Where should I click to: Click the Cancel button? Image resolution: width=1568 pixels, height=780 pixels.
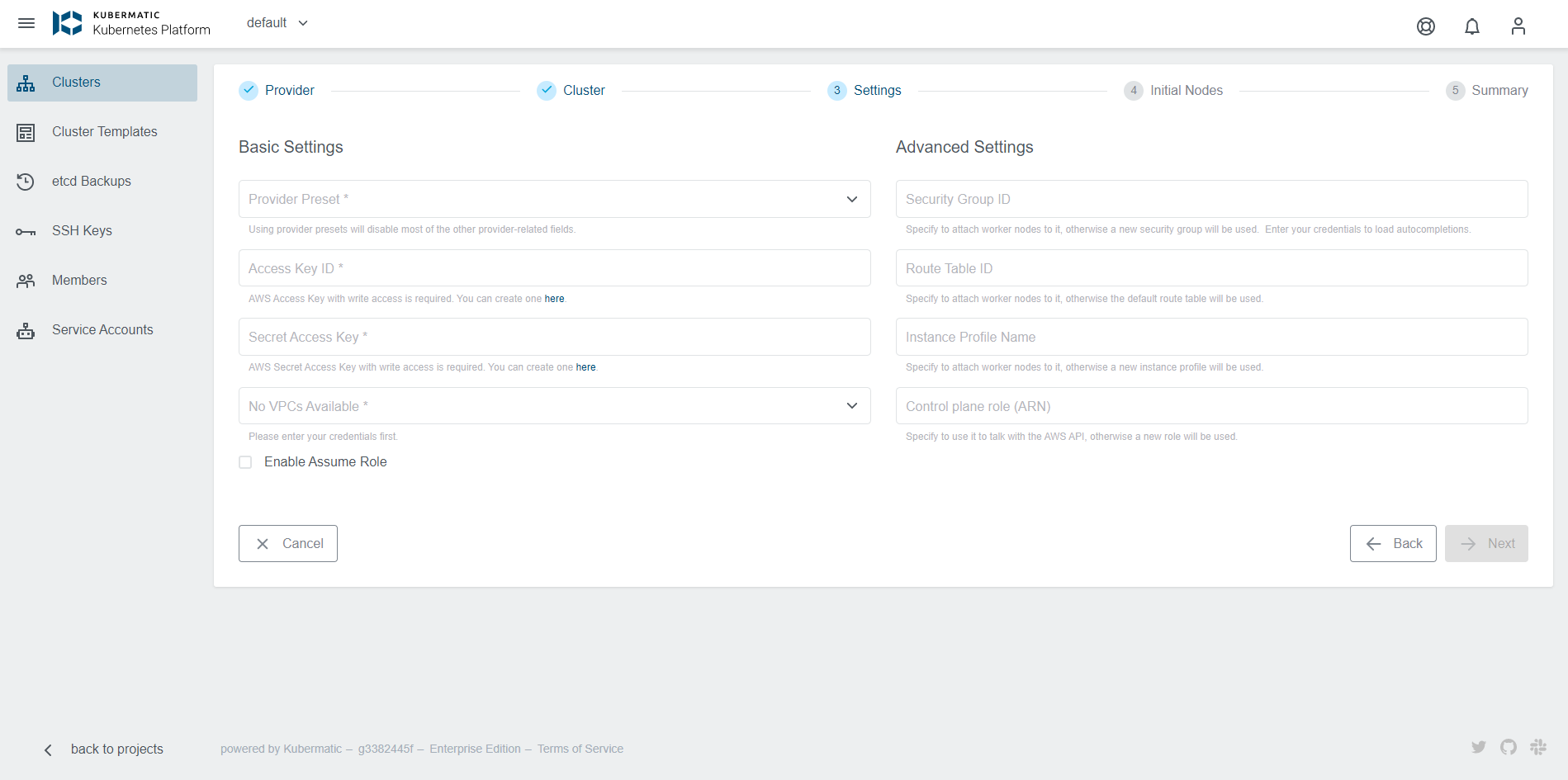(x=288, y=544)
